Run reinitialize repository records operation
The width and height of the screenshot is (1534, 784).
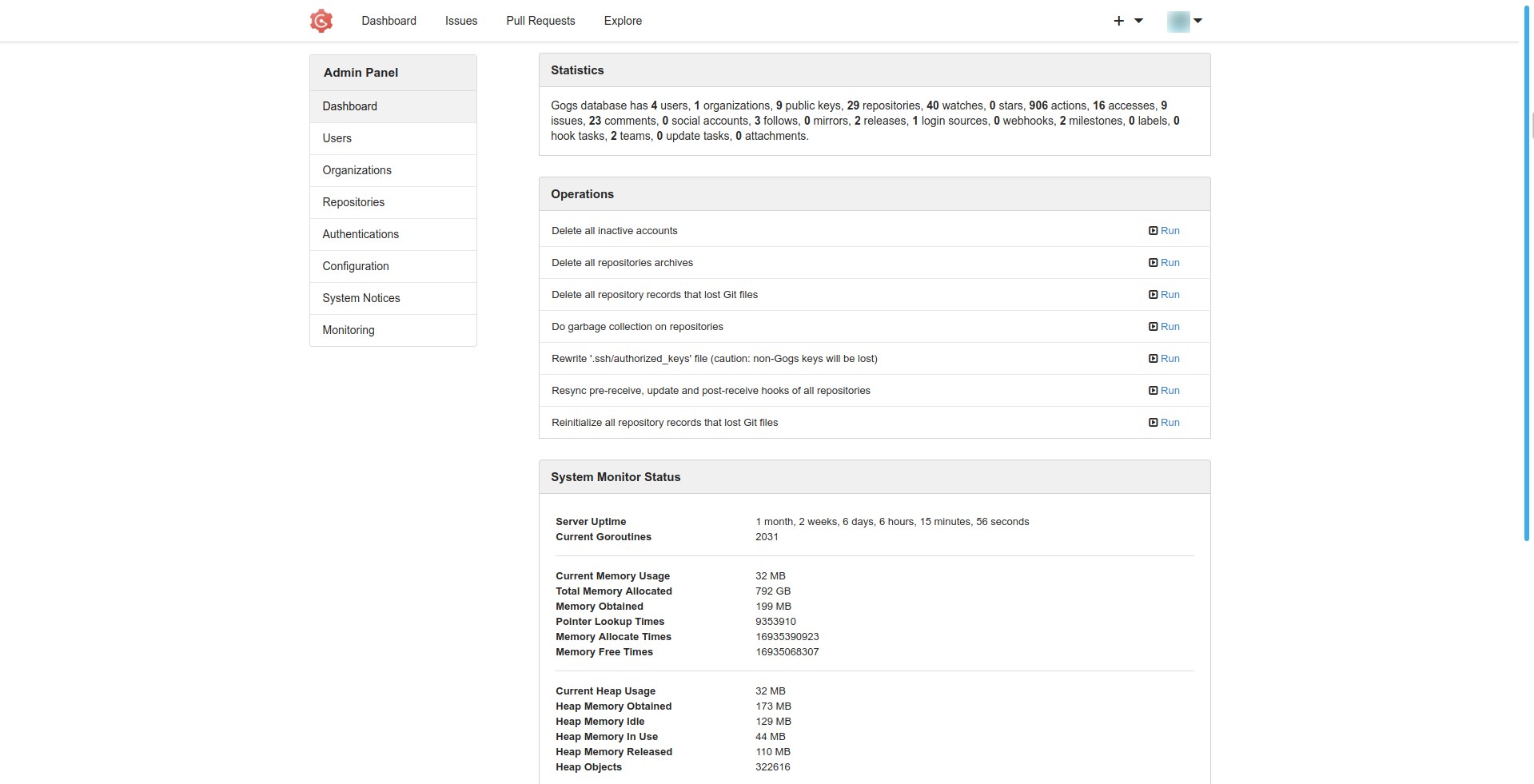tap(1164, 423)
